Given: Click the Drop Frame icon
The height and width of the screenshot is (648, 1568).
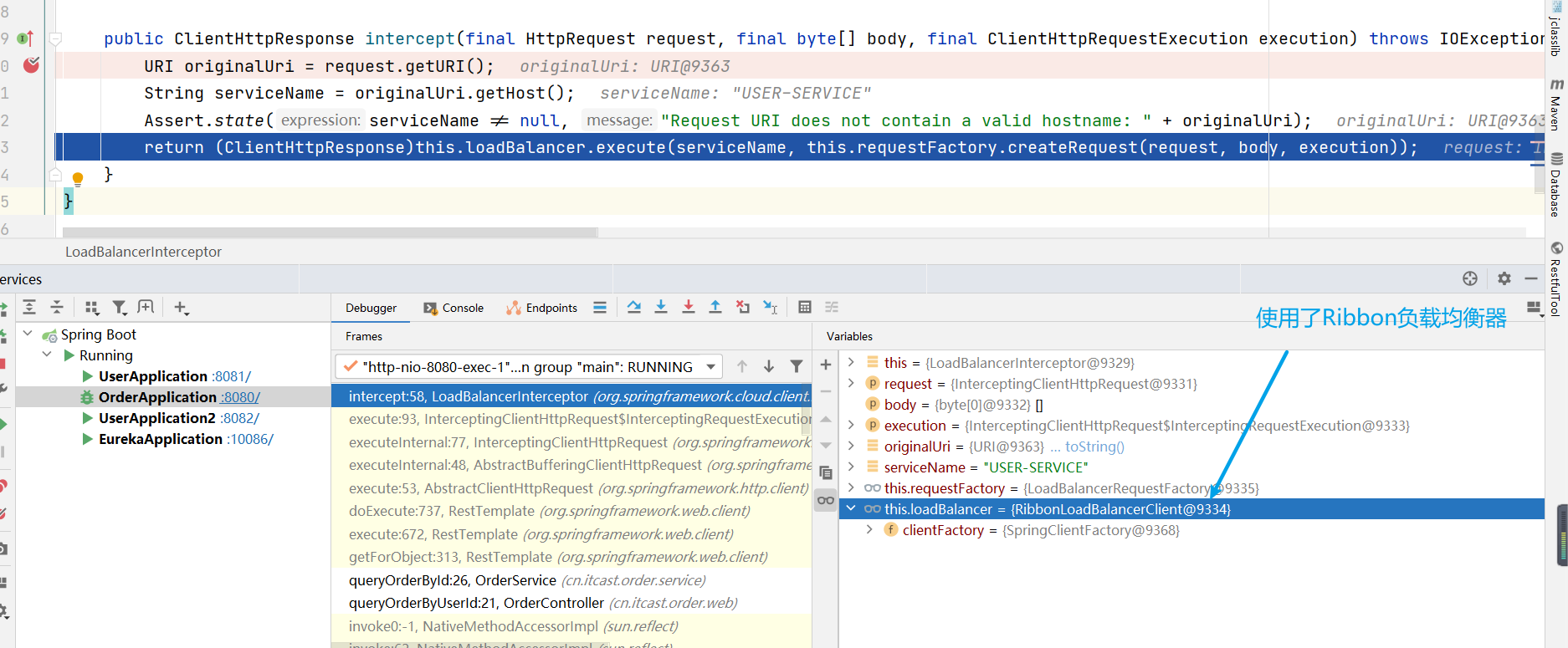Looking at the screenshot, I should coord(742,308).
